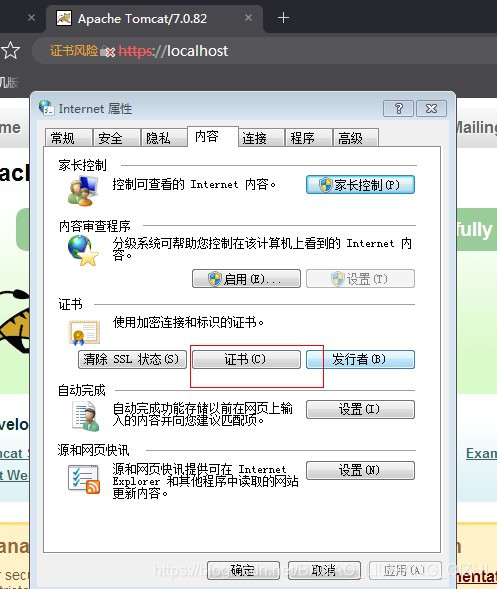
Task: Switch to the 常规 tab
Action: click(x=69, y=138)
